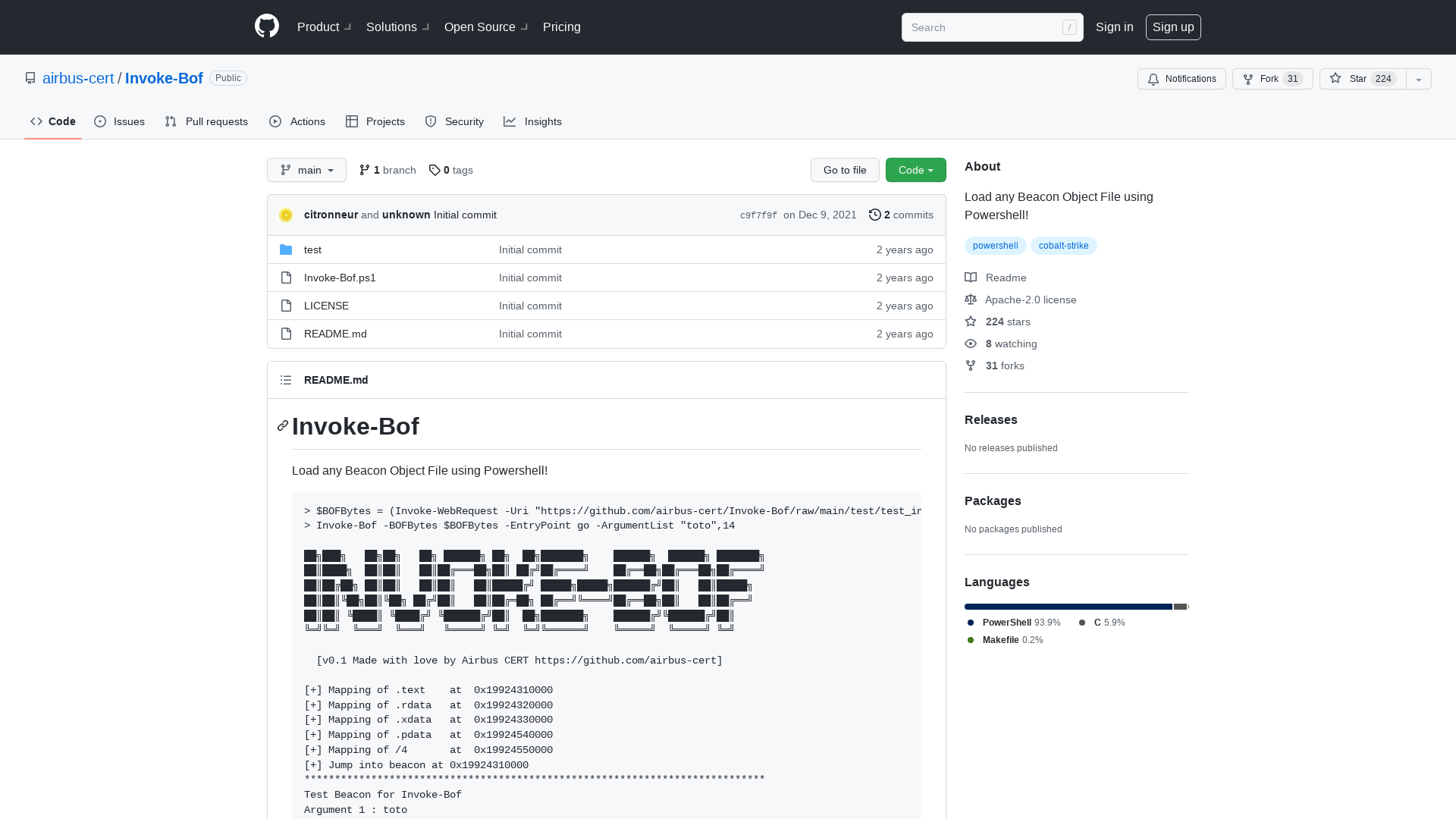1456x819 pixels.
Task: Click the bell icon in Notifications
Action: (1153, 79)
